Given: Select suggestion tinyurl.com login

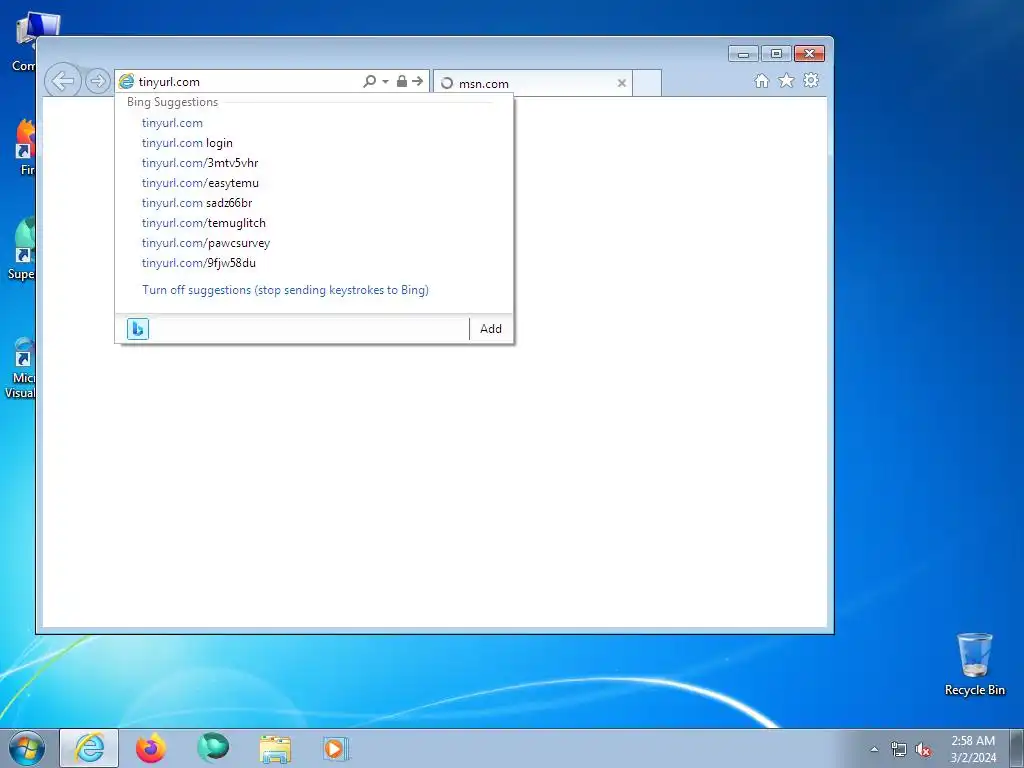Looking at the screenshot, I should point(187,143).
